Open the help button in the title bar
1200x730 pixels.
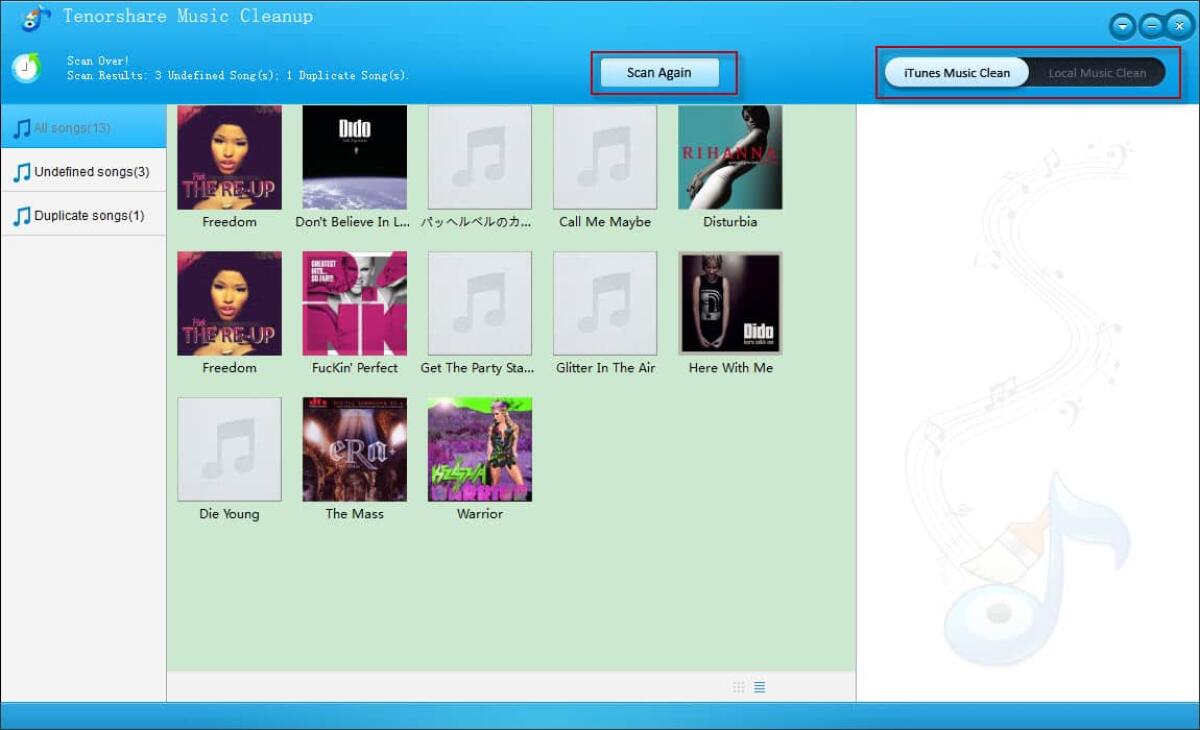point(1122,26)
